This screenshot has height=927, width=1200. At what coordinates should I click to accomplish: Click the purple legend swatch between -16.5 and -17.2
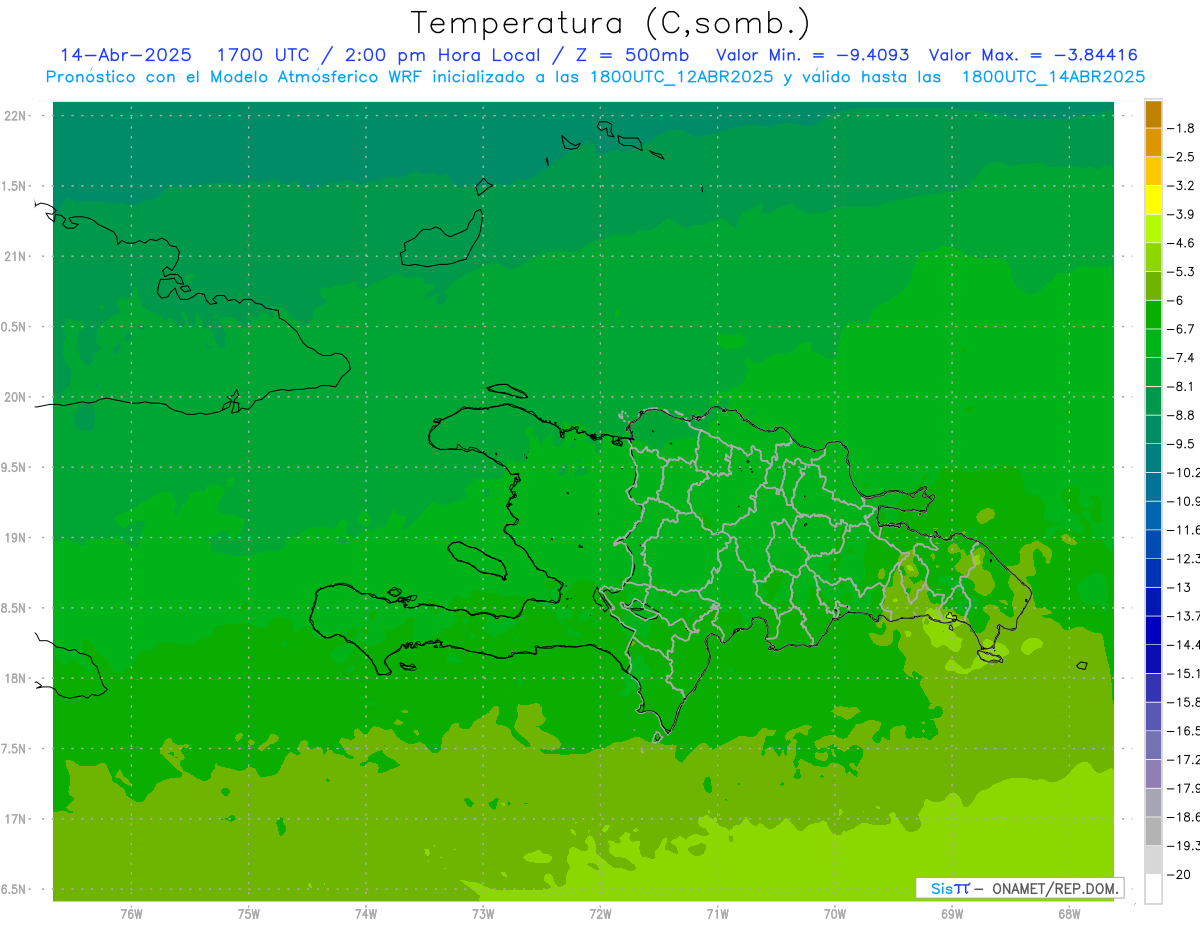coord(1153,745)
